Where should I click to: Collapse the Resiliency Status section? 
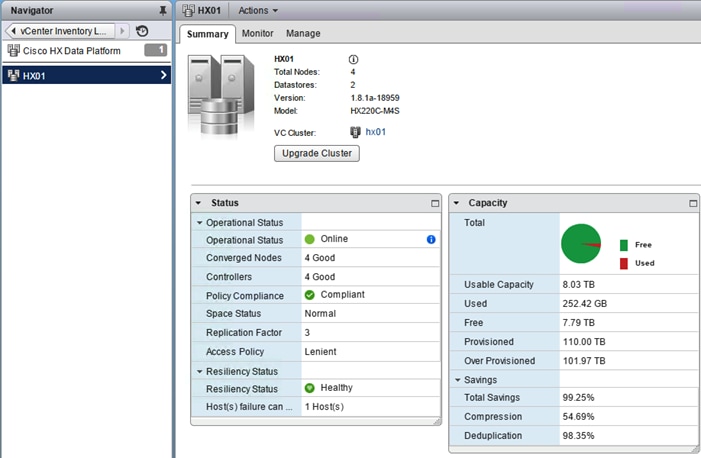click(200, 372)
